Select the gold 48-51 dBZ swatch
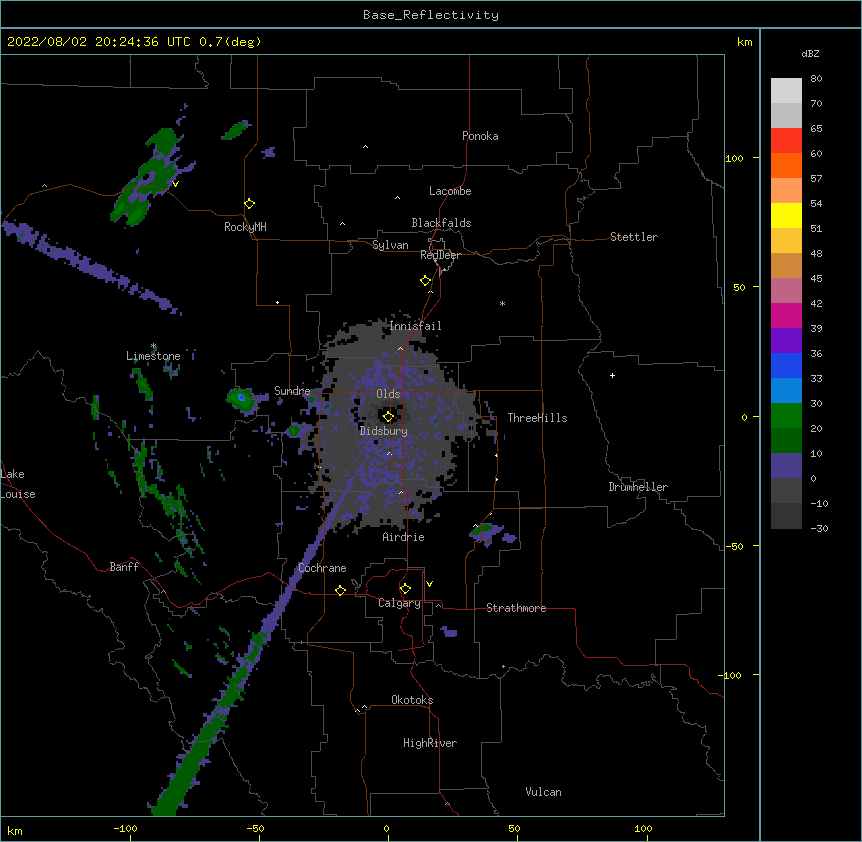862x842 pixels. (x=786, y=241)
